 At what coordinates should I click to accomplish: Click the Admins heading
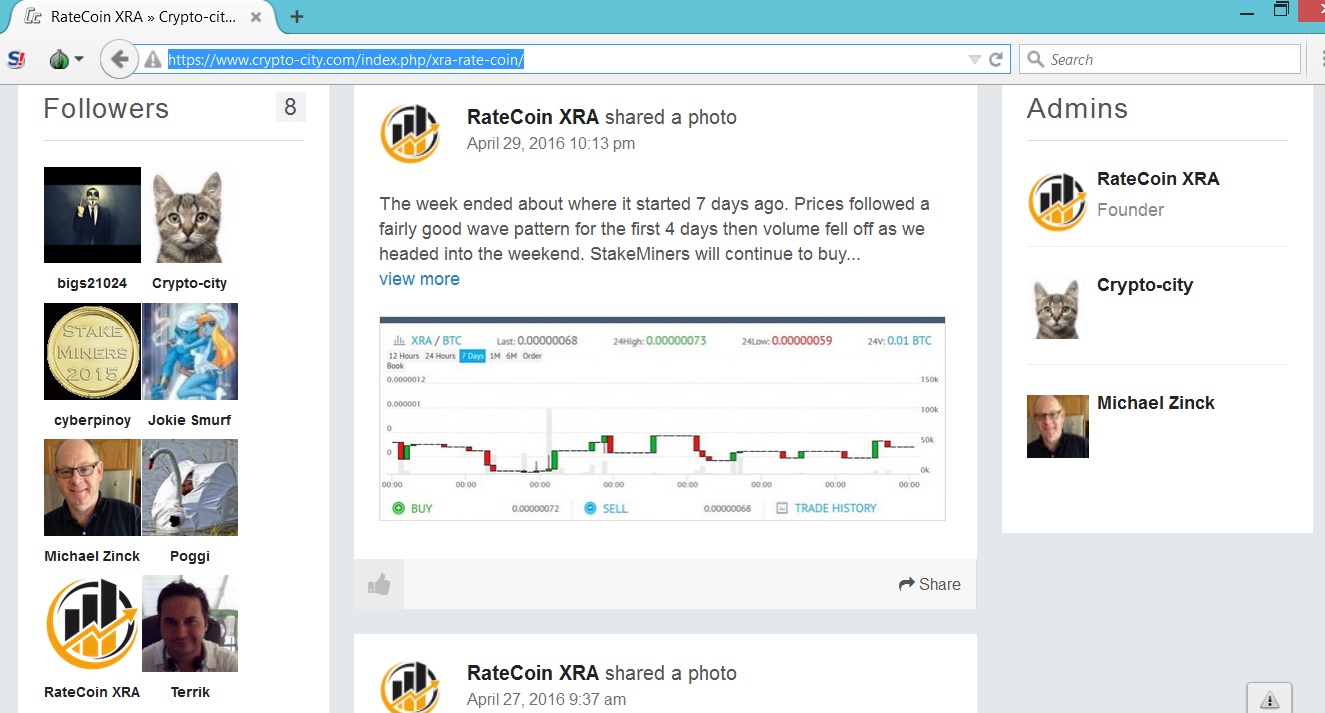point(1077,108)
